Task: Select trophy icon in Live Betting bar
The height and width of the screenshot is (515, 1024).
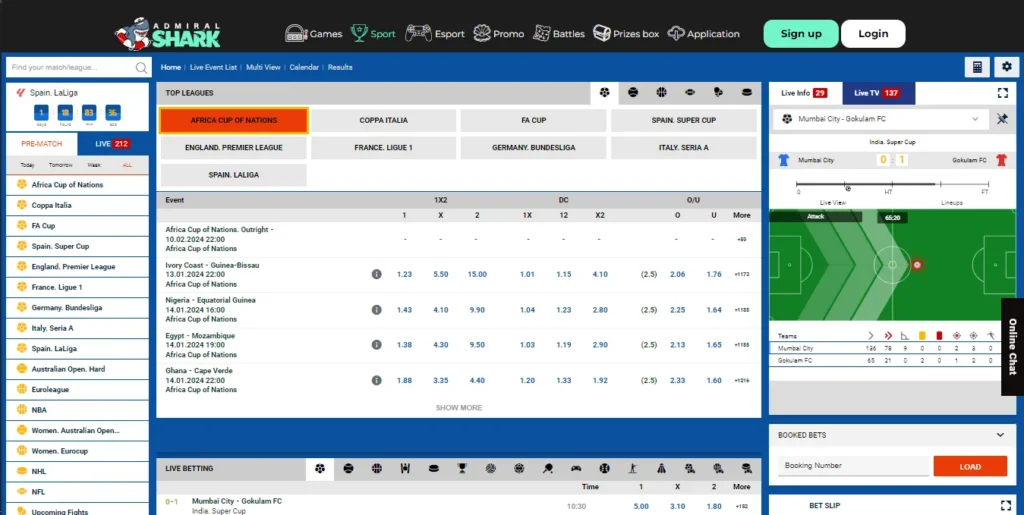Action: coord(461,468)
